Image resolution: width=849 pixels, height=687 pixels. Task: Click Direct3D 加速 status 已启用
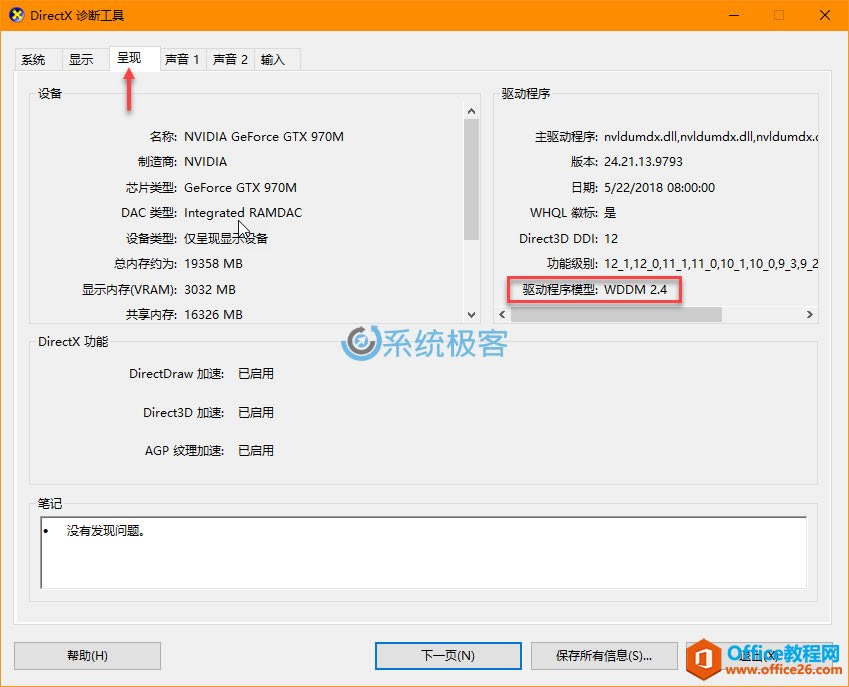pos(256,413)
